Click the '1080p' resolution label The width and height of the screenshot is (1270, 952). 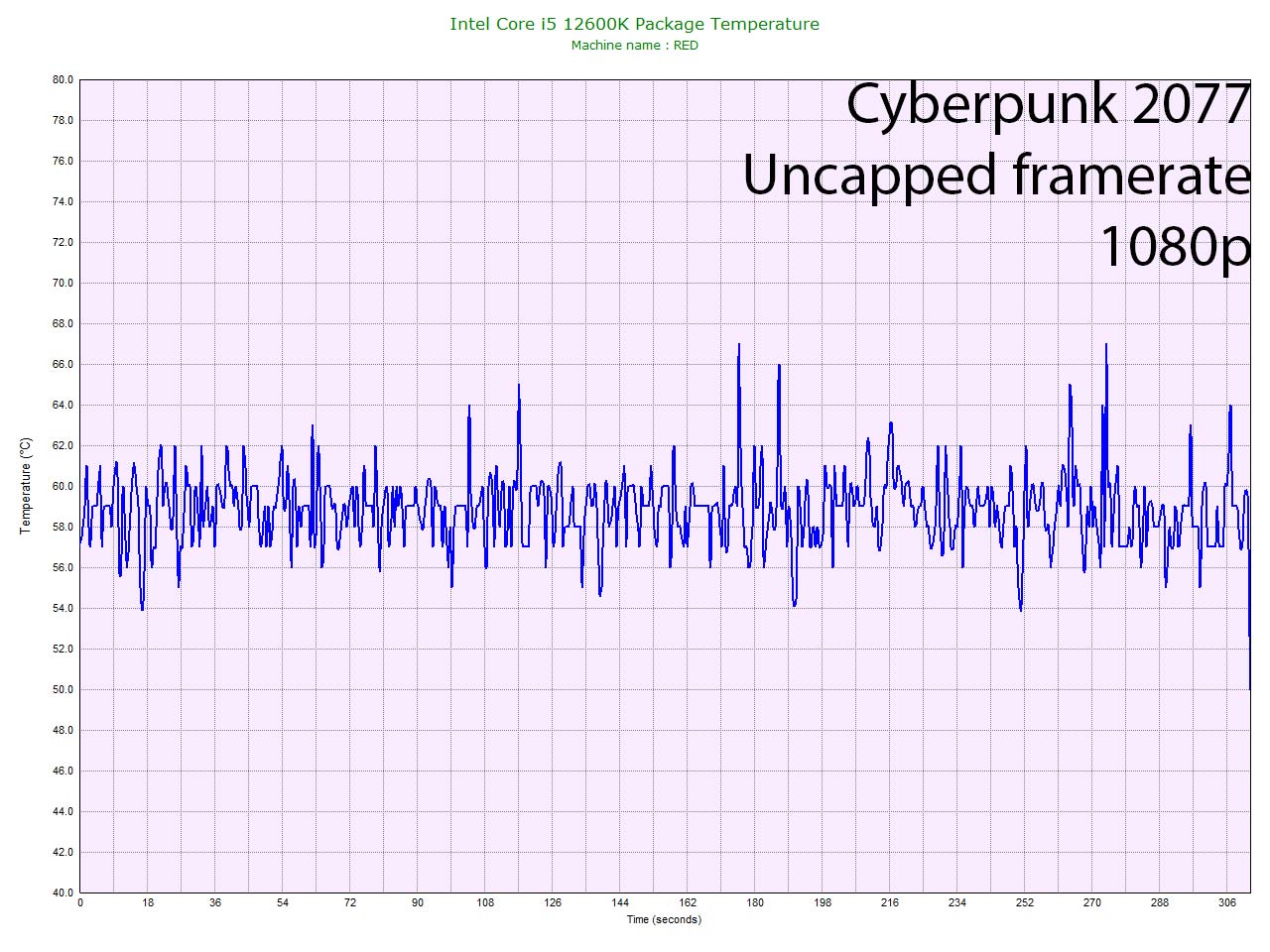click(x=1174, y=245)
